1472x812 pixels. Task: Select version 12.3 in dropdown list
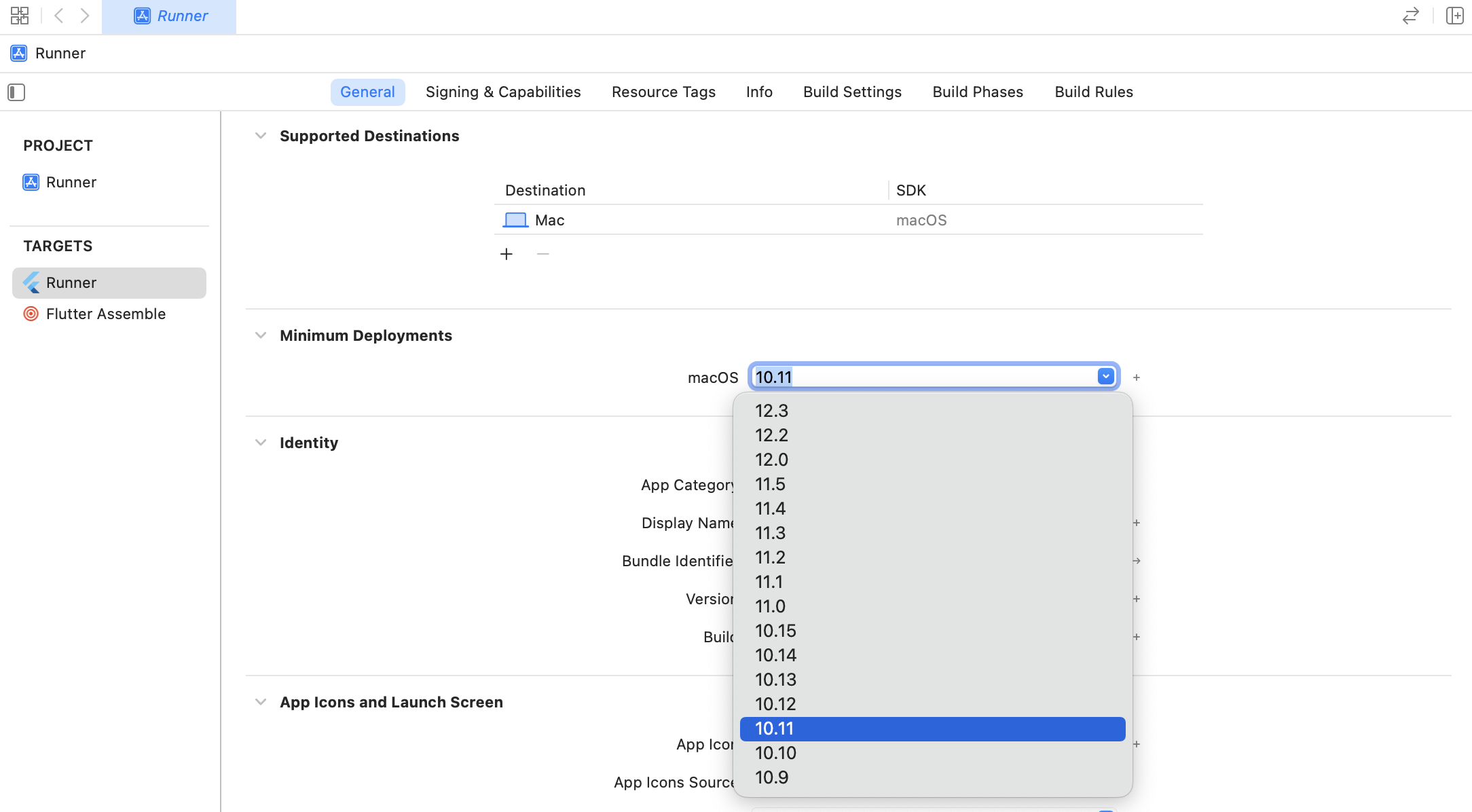(x=771, y=411)
